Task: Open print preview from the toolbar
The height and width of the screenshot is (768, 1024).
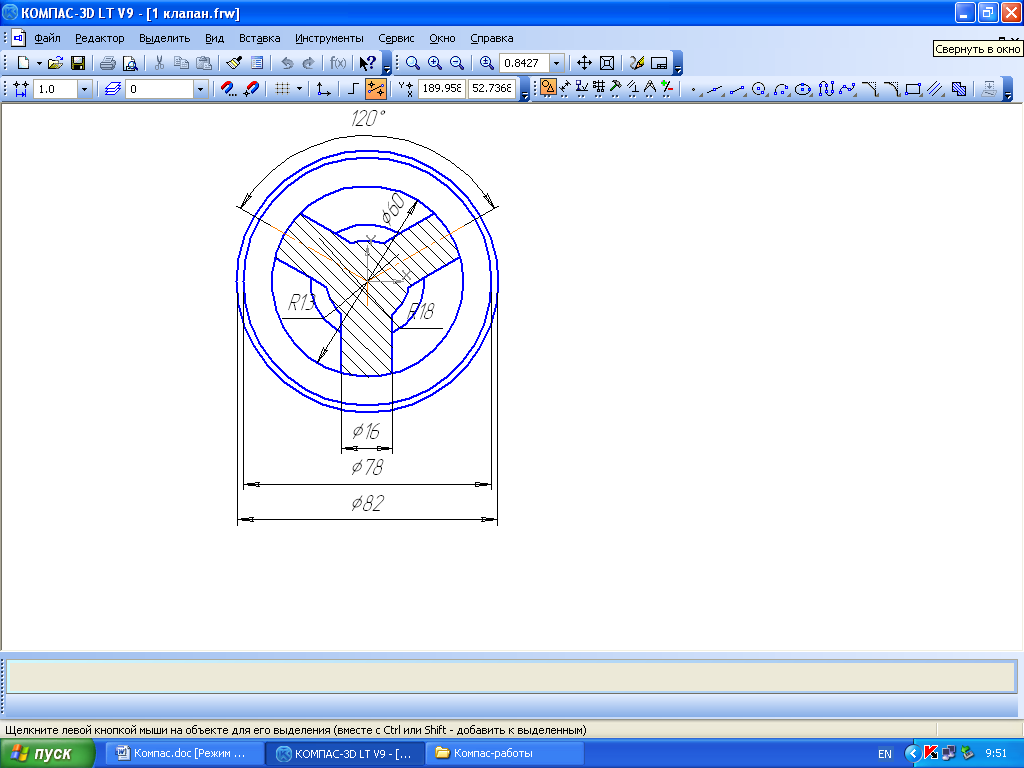Action: click(x=129, y=63)
